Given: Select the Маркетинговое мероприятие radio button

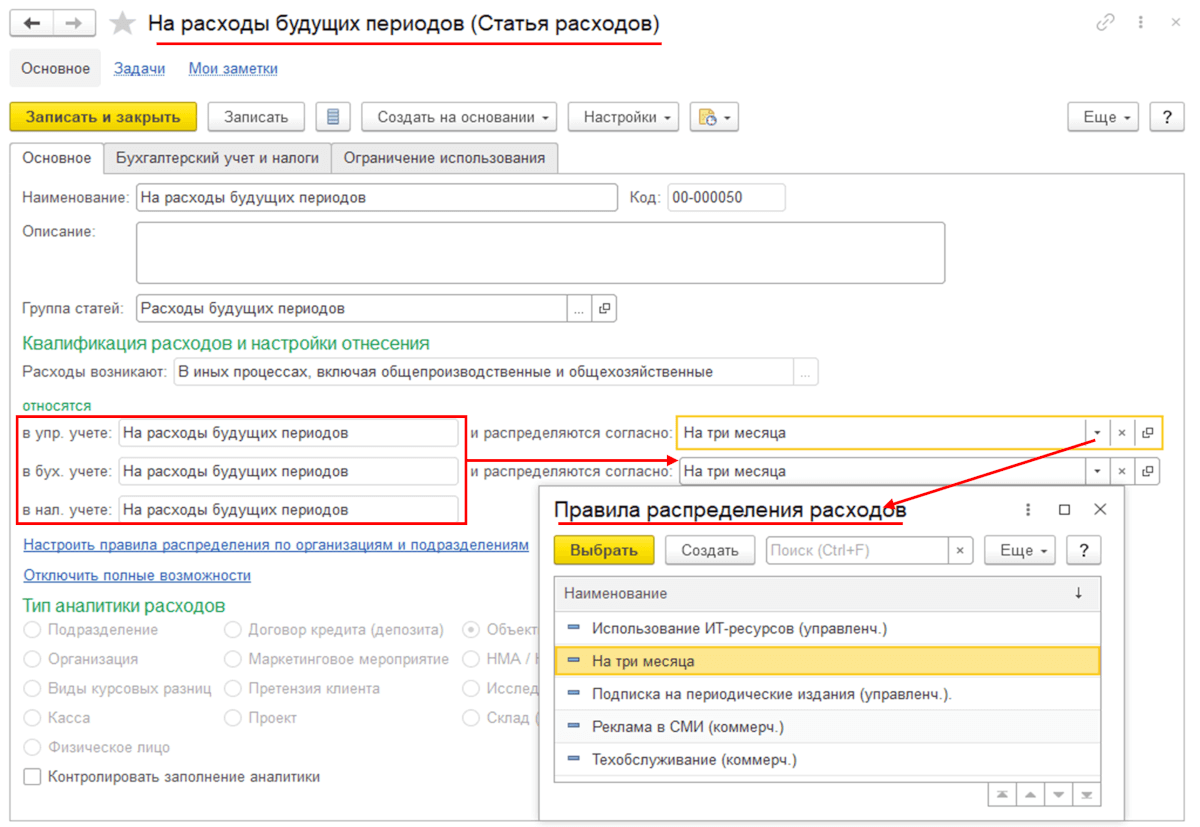Looking at the screenshot, I should pos(232,659).
